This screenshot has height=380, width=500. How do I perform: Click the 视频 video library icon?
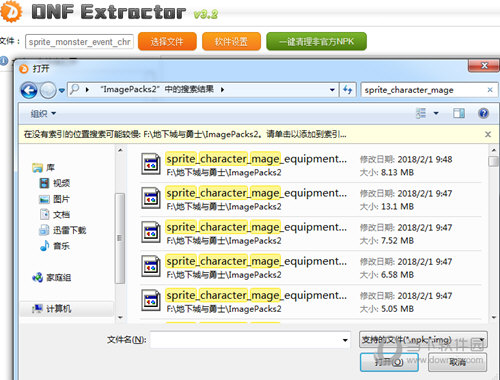pyautogui.click(x=44, y=183)
